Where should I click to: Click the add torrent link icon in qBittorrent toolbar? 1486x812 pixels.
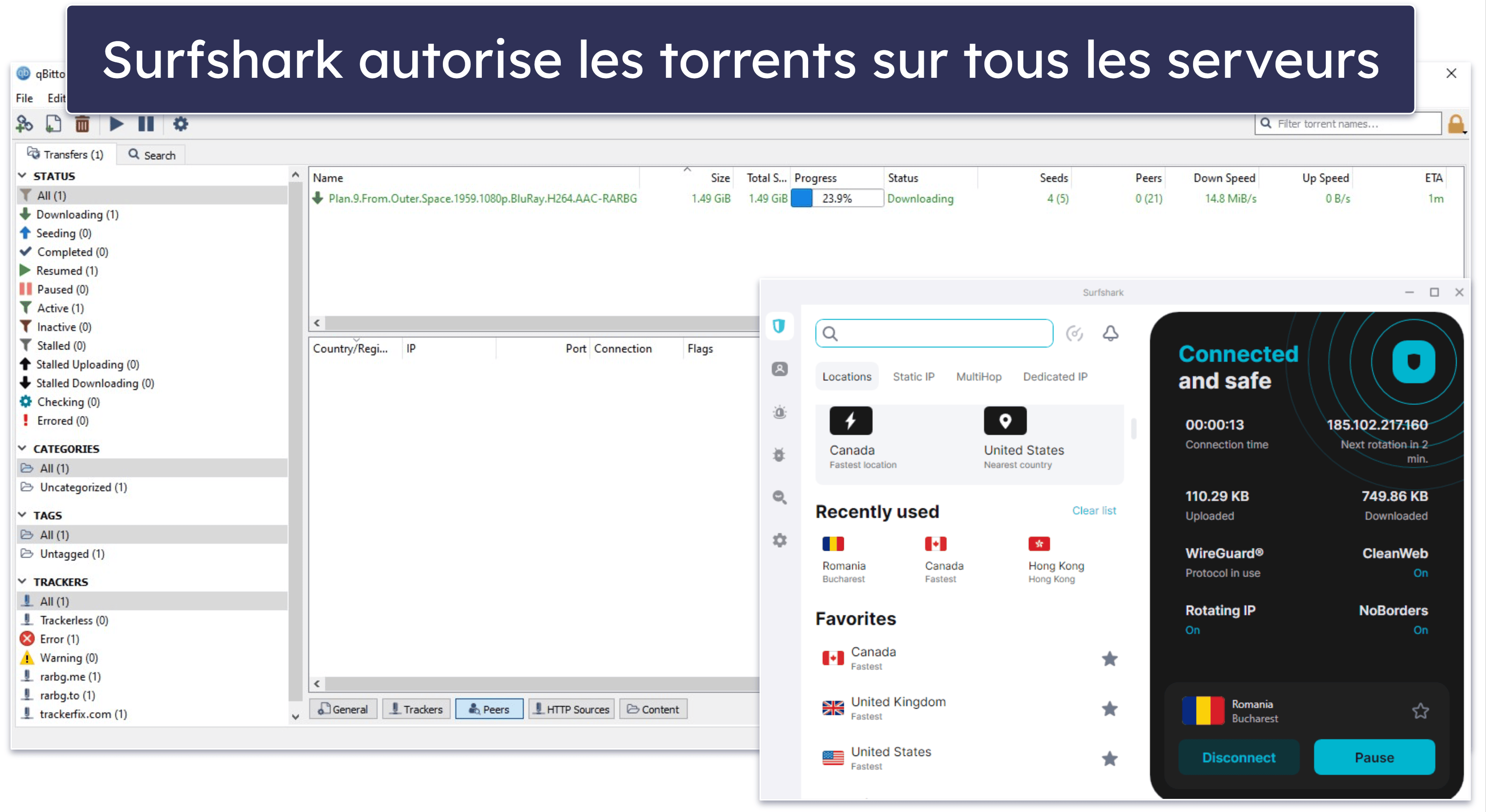(24, 123)
